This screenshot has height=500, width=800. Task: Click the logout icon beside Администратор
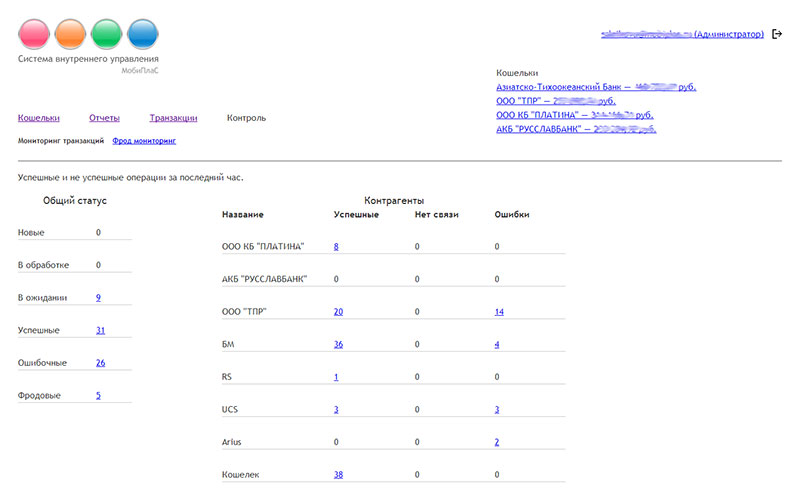777,34
